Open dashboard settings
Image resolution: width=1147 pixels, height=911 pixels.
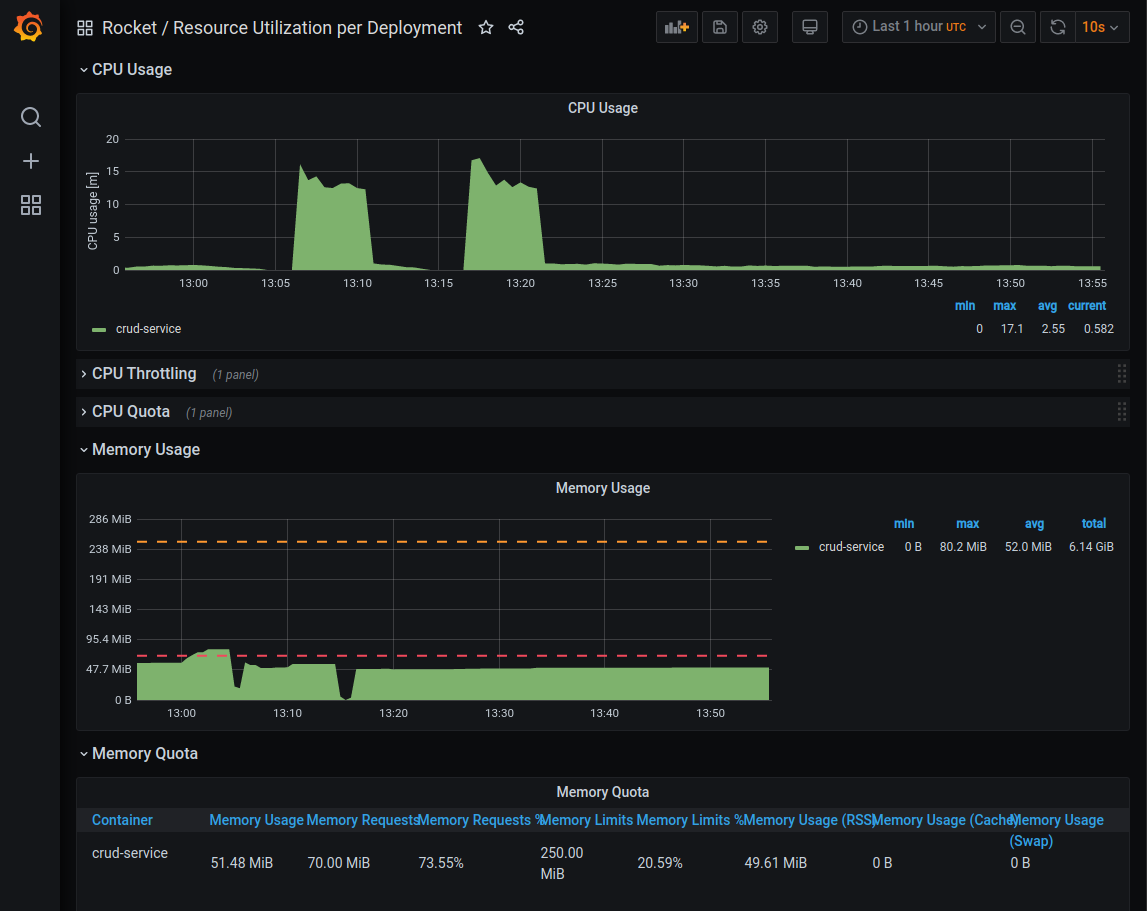(x=760, y=27)
